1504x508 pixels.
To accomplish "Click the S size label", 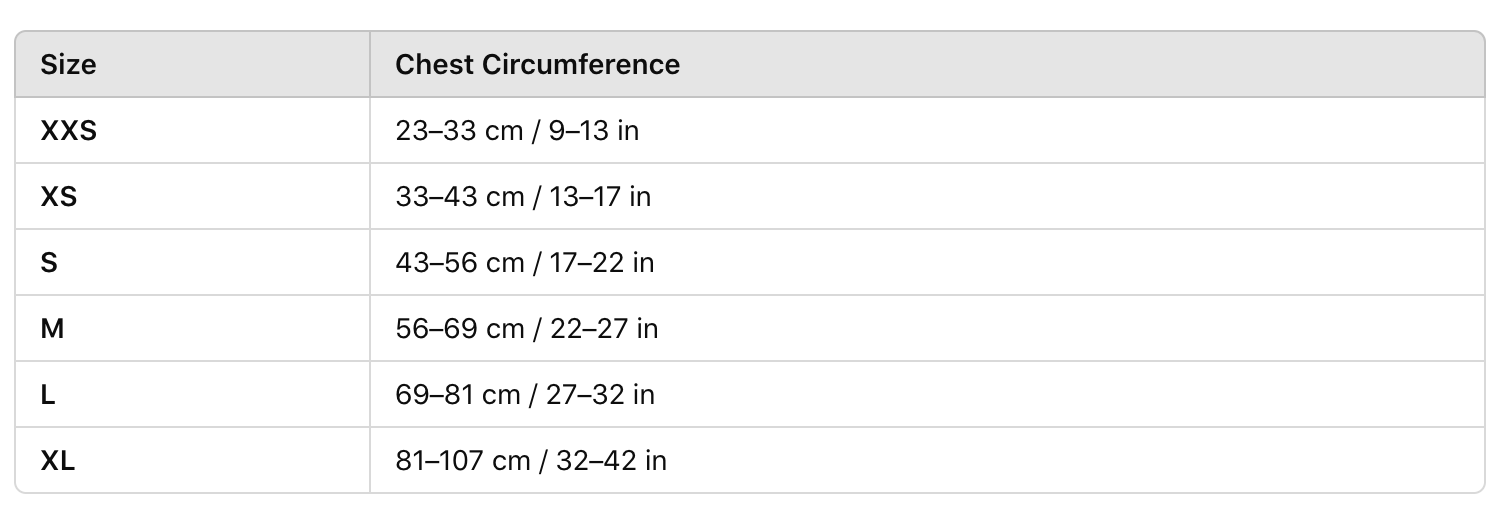I will click(x=49, y=263).
